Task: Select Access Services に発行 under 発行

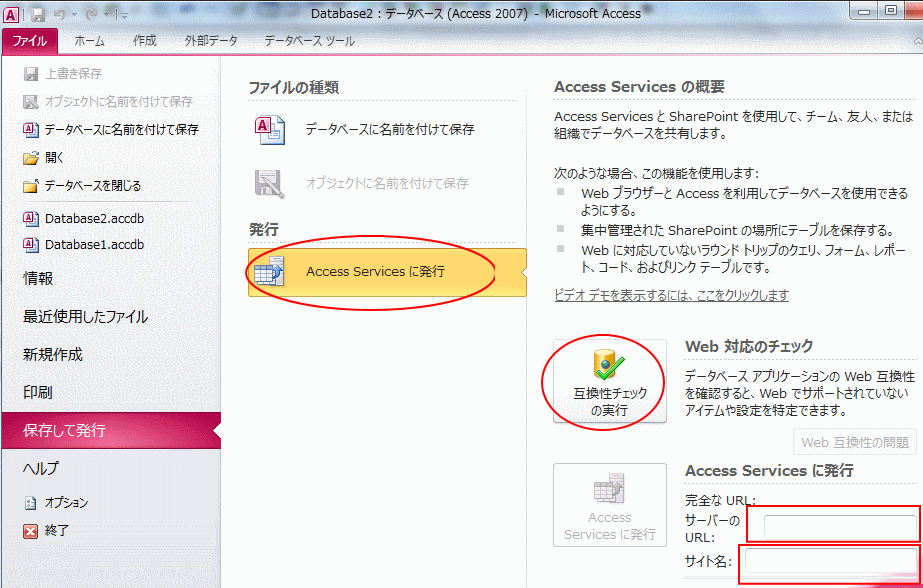Action: pyautogui.click(x=387, y=272)
